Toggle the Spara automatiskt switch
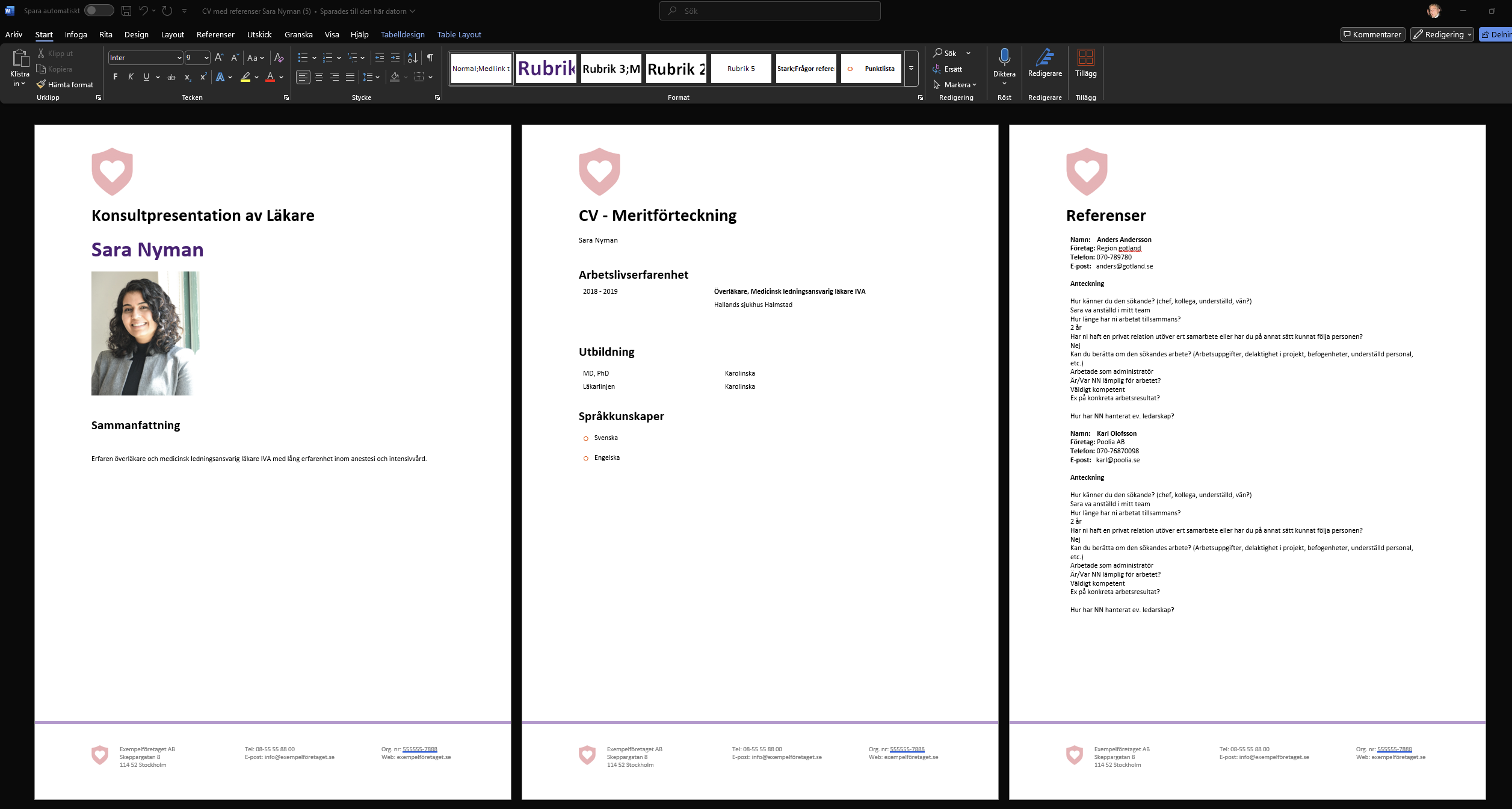This screenshot has height=809, width=1512. tap(99, 11)
